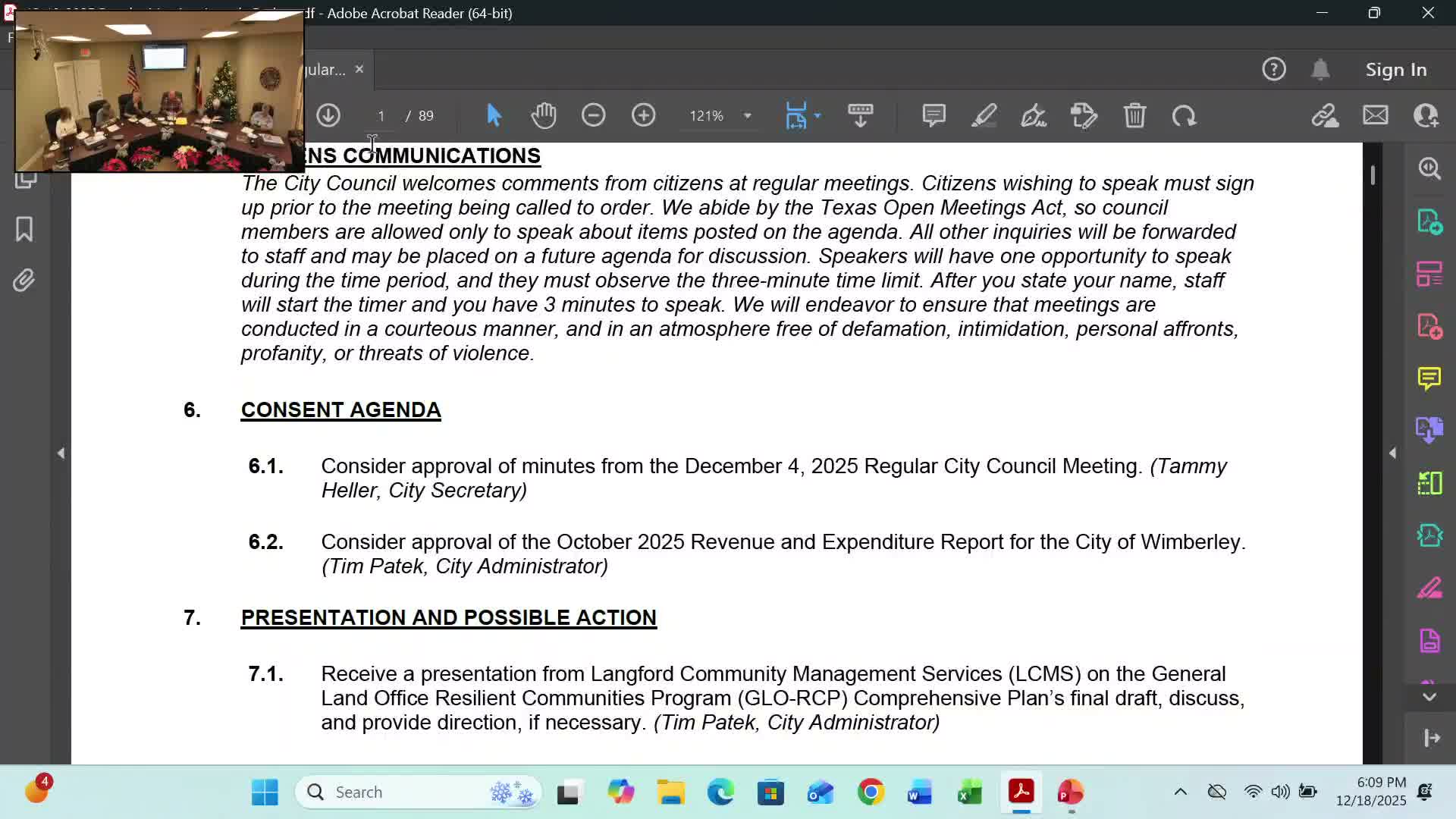Close the open document tab
This screenshot has width=1456, height=819.
[359, 69]
